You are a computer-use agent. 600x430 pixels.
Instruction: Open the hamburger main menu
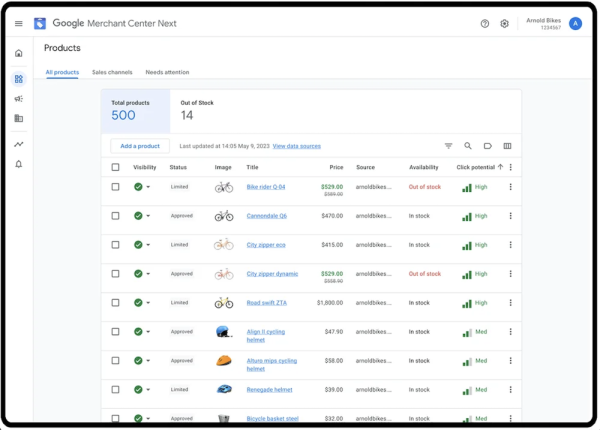(19, 24)
